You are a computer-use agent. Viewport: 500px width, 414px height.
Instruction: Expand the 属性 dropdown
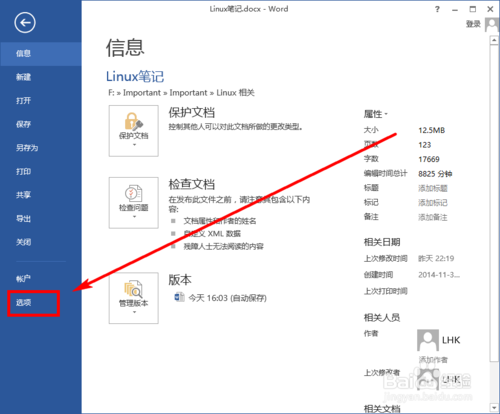click(x=376, y=114)
